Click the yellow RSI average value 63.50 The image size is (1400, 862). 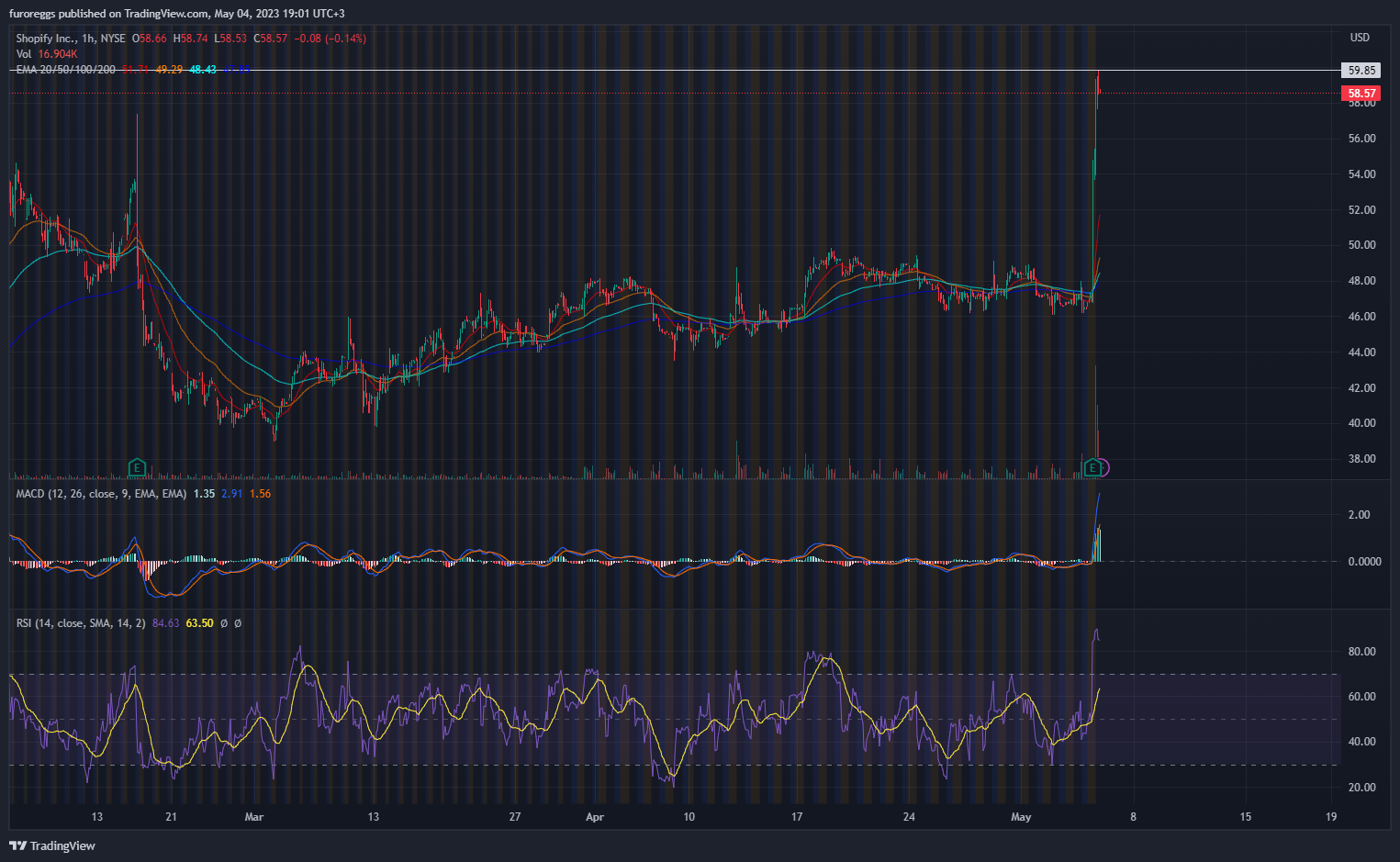pyautogui.click(x=200, y=623)
